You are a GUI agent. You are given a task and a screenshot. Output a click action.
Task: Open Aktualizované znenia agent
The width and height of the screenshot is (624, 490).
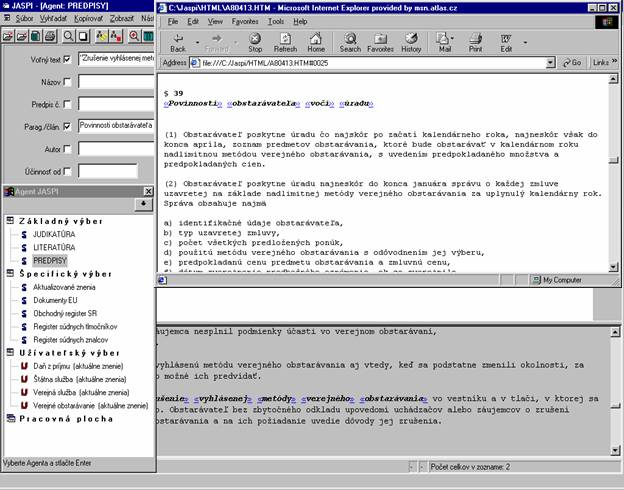[64, 287]
